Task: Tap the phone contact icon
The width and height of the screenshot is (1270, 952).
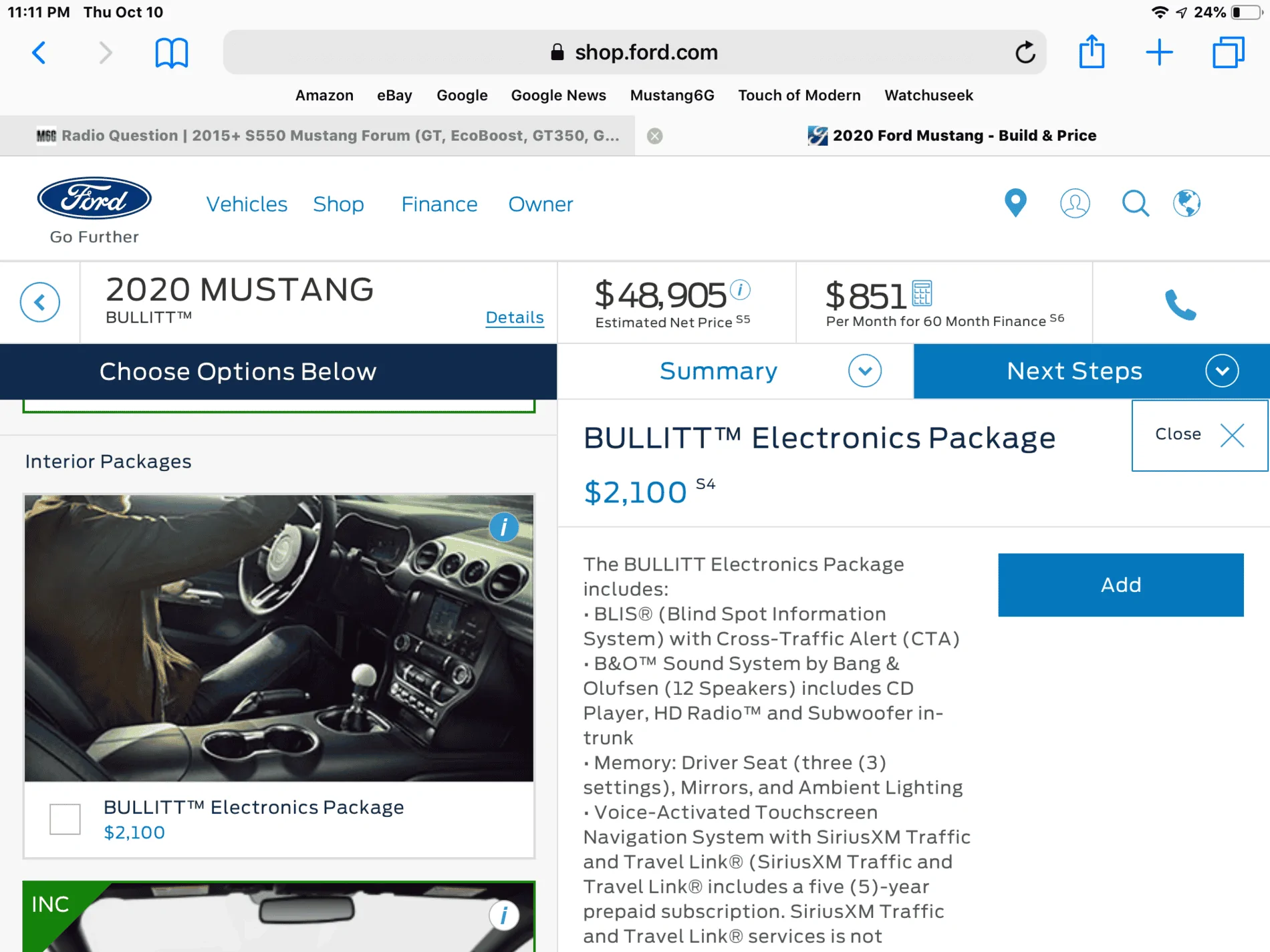Action: point(1180,305)
